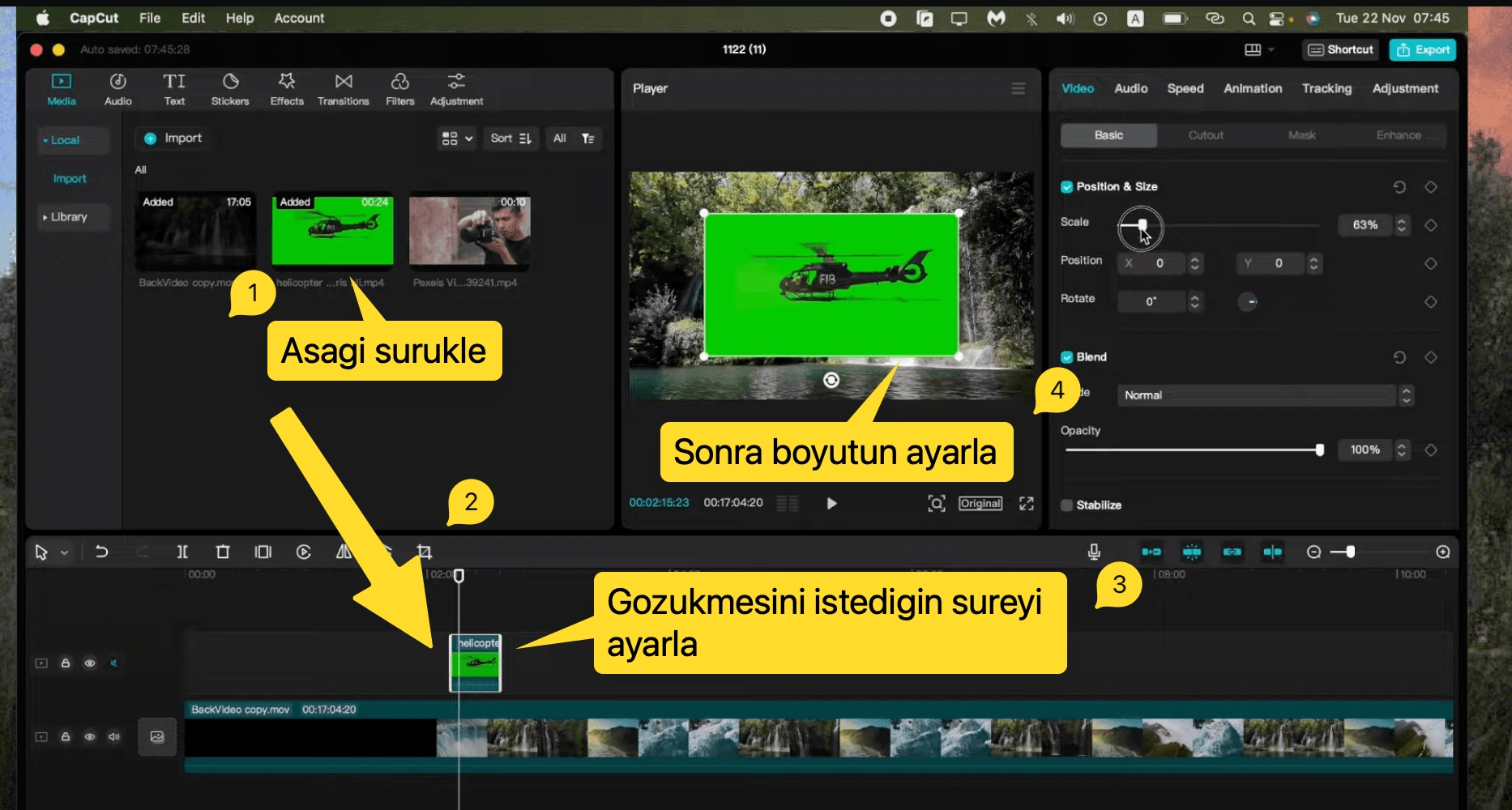The height and width of the screenshot is (810, 1512).
Task: Switch to the Animation tab
Action: coord(1252,88)
